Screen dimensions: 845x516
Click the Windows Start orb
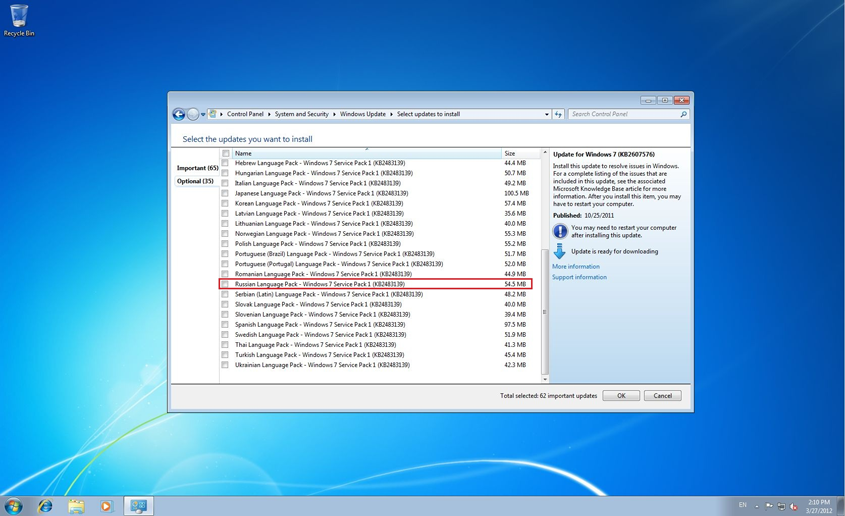14,506
